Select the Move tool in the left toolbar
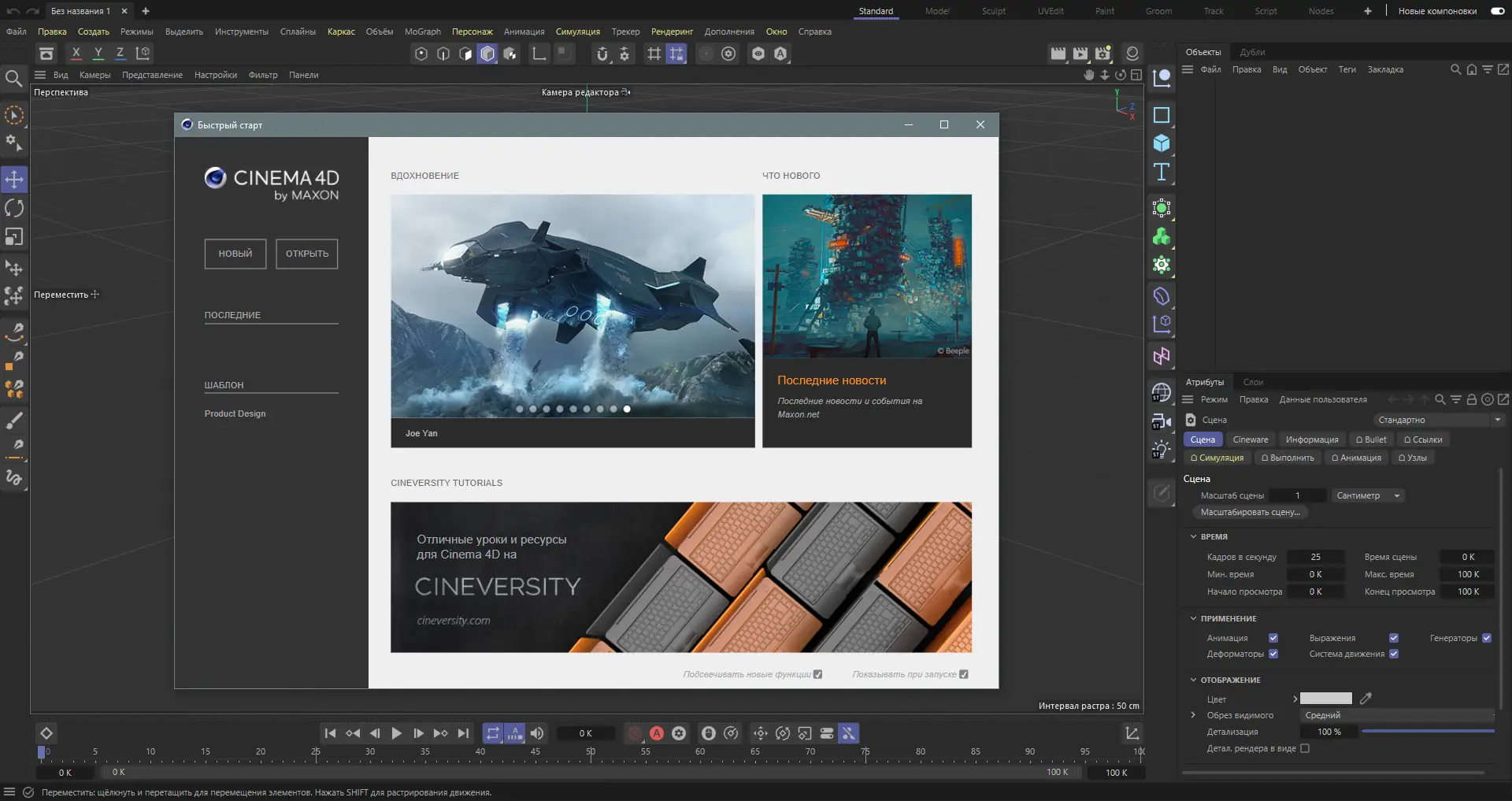1512x801 pixels. 14,179
